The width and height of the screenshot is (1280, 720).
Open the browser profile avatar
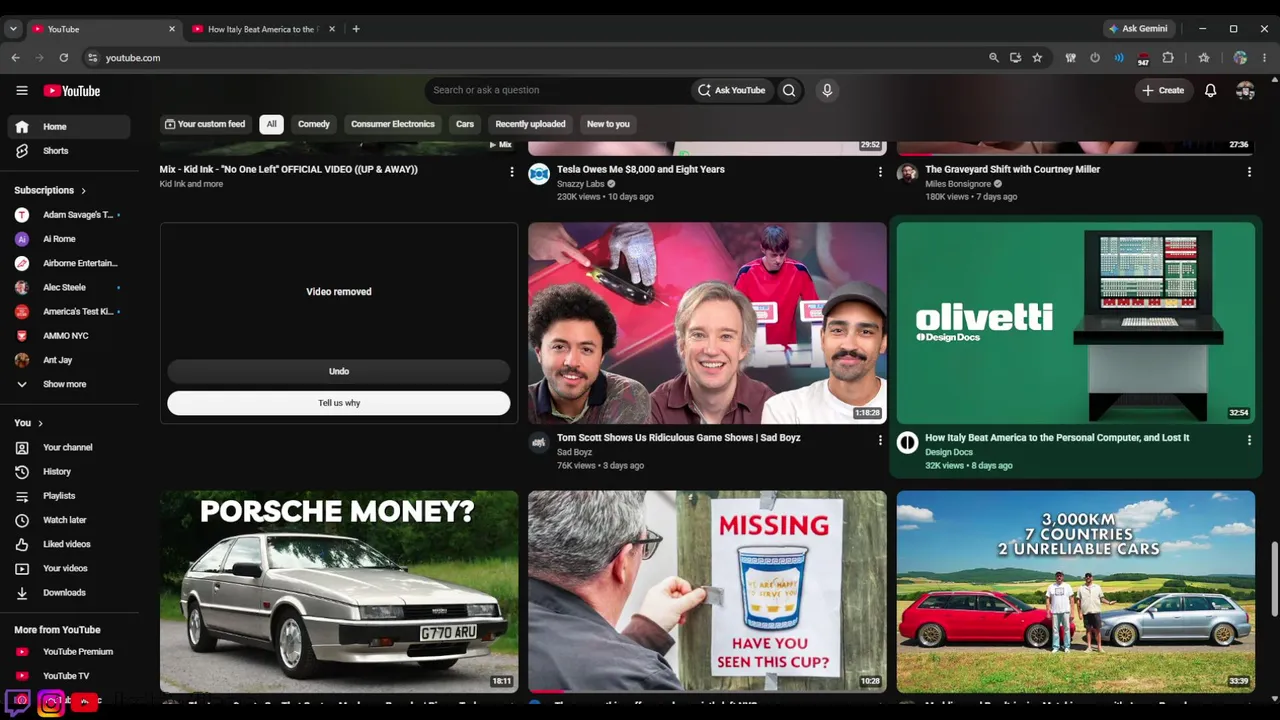1240,58
